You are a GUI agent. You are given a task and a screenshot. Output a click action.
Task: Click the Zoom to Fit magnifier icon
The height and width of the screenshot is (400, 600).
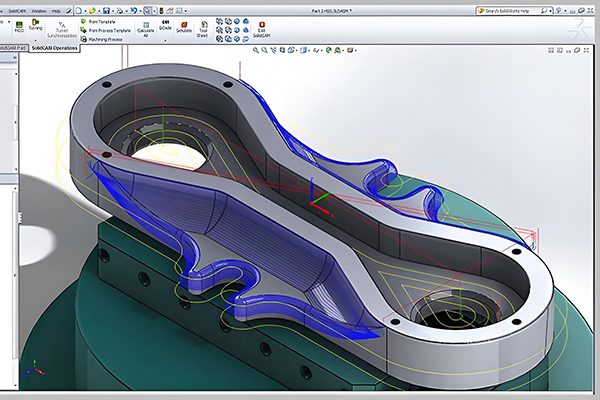coord(256,50)
